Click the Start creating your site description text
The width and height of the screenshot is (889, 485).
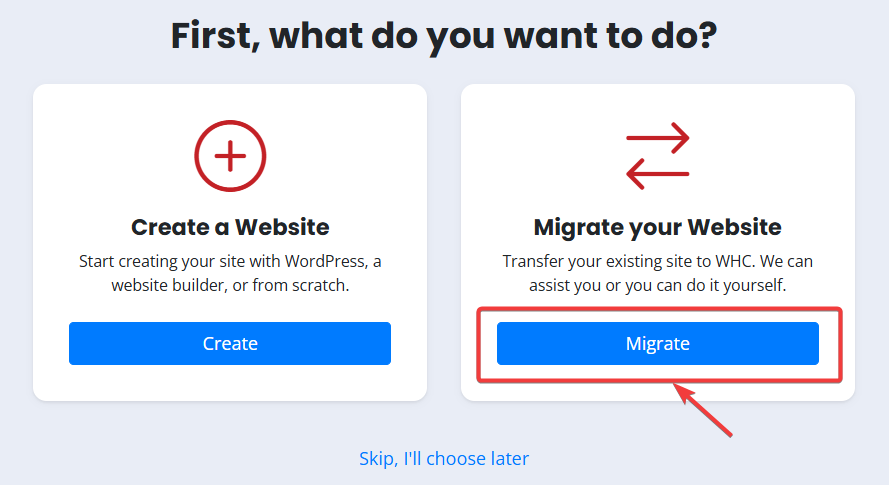click(230, 273)
